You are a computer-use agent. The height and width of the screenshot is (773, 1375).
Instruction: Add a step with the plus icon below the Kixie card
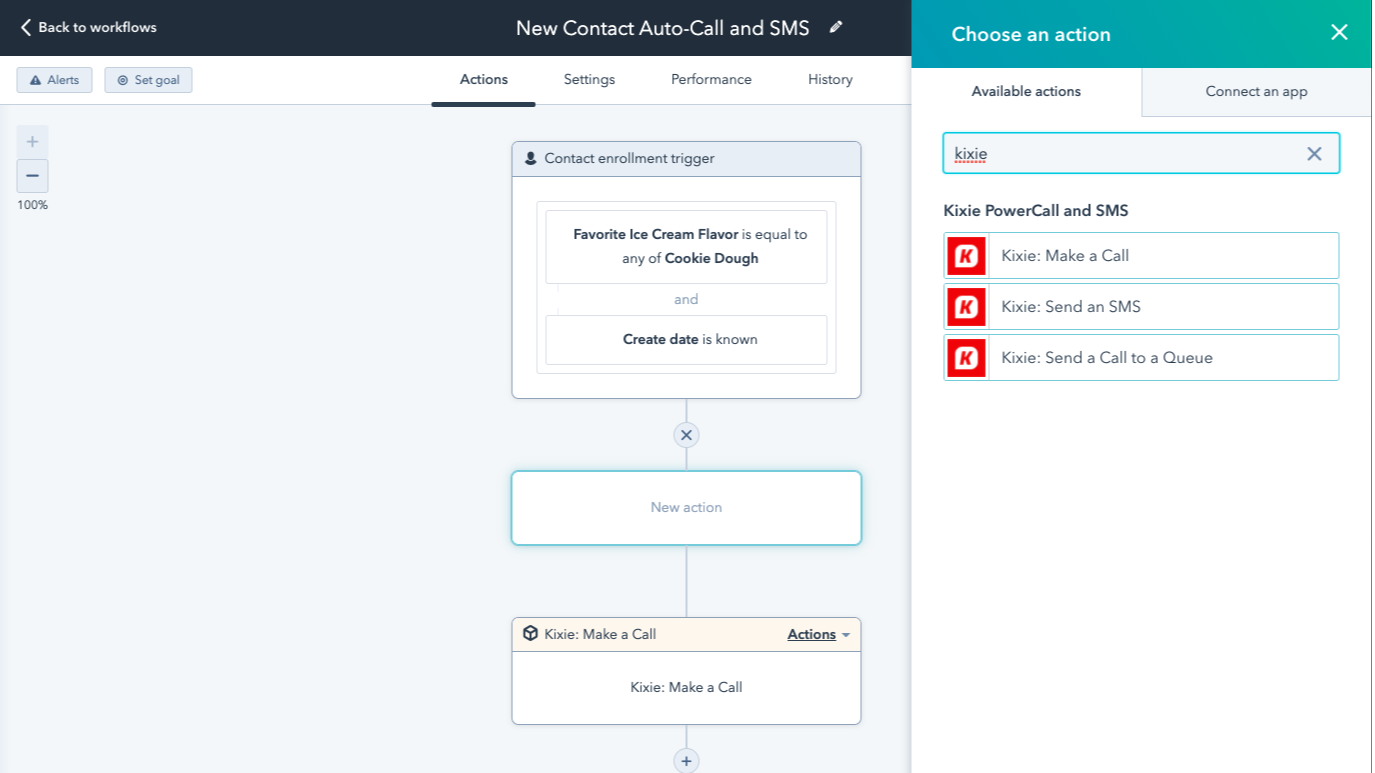[x=686, y=761]
